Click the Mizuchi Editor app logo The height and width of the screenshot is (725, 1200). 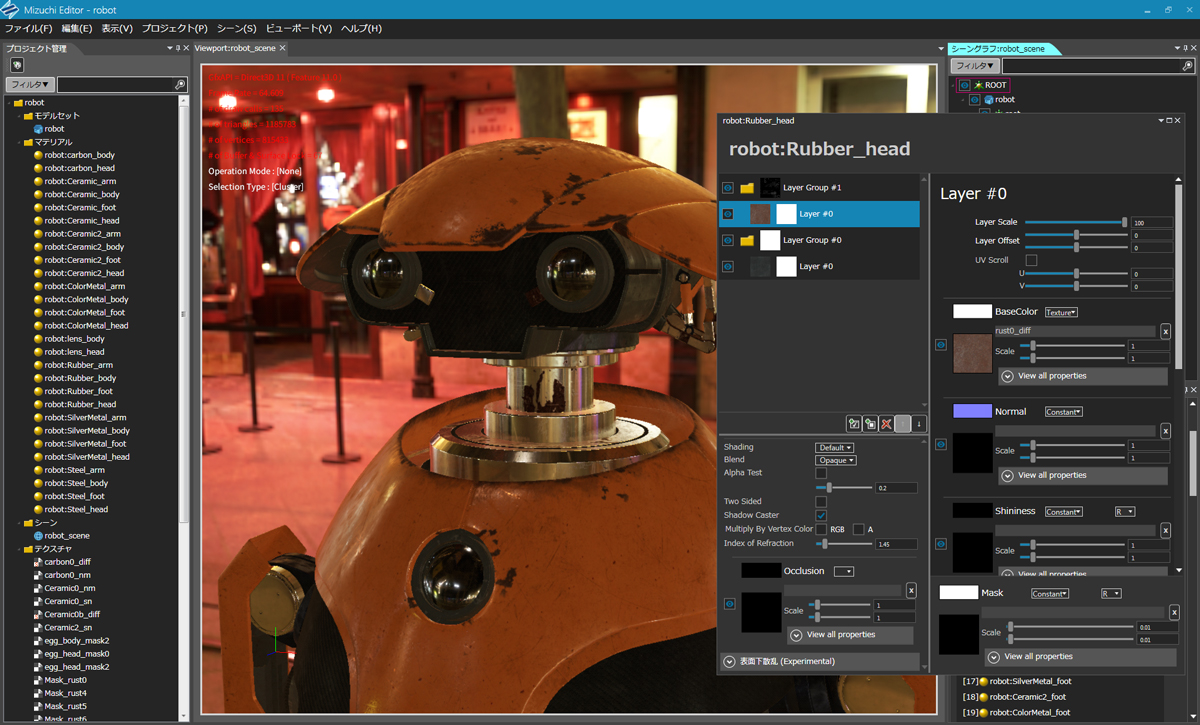click(x=10, y=10)
